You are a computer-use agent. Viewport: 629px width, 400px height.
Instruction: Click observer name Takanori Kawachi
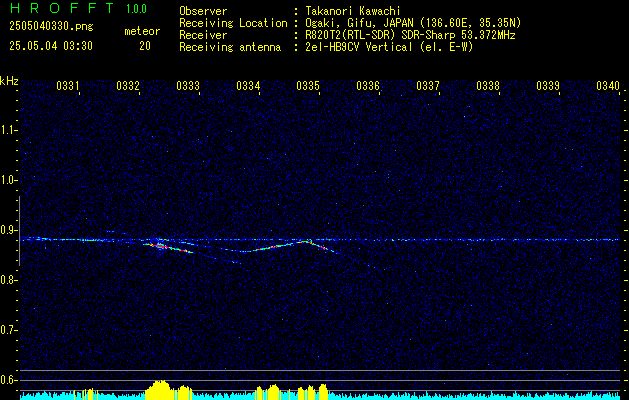point(353,11)
